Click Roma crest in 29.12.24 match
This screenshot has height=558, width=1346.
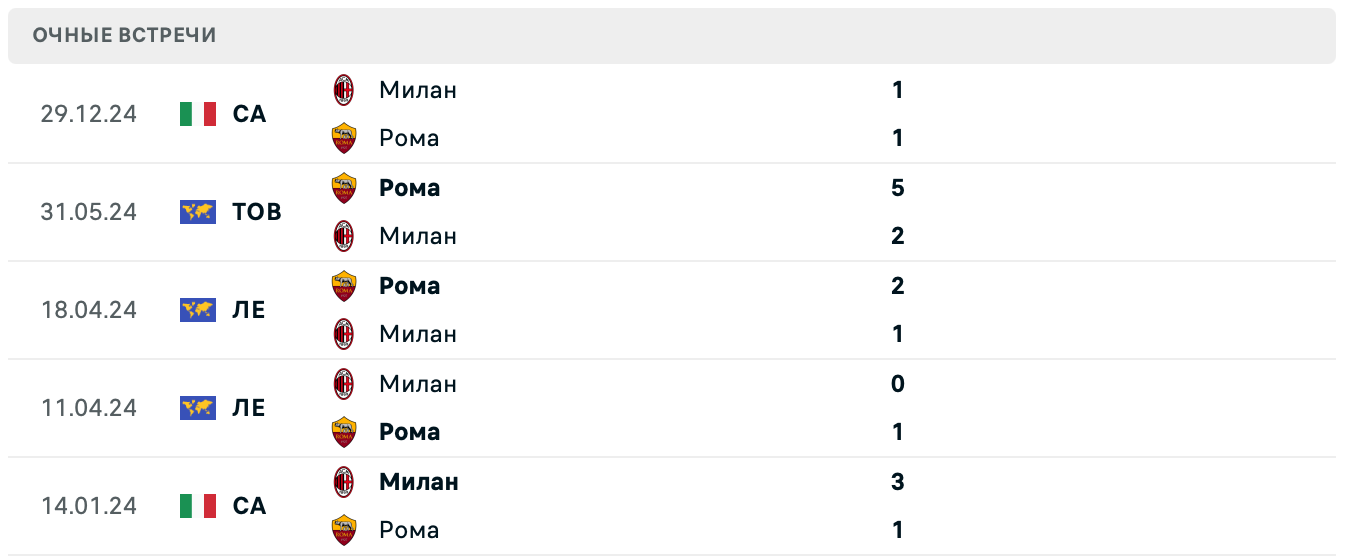coord(344,138)
